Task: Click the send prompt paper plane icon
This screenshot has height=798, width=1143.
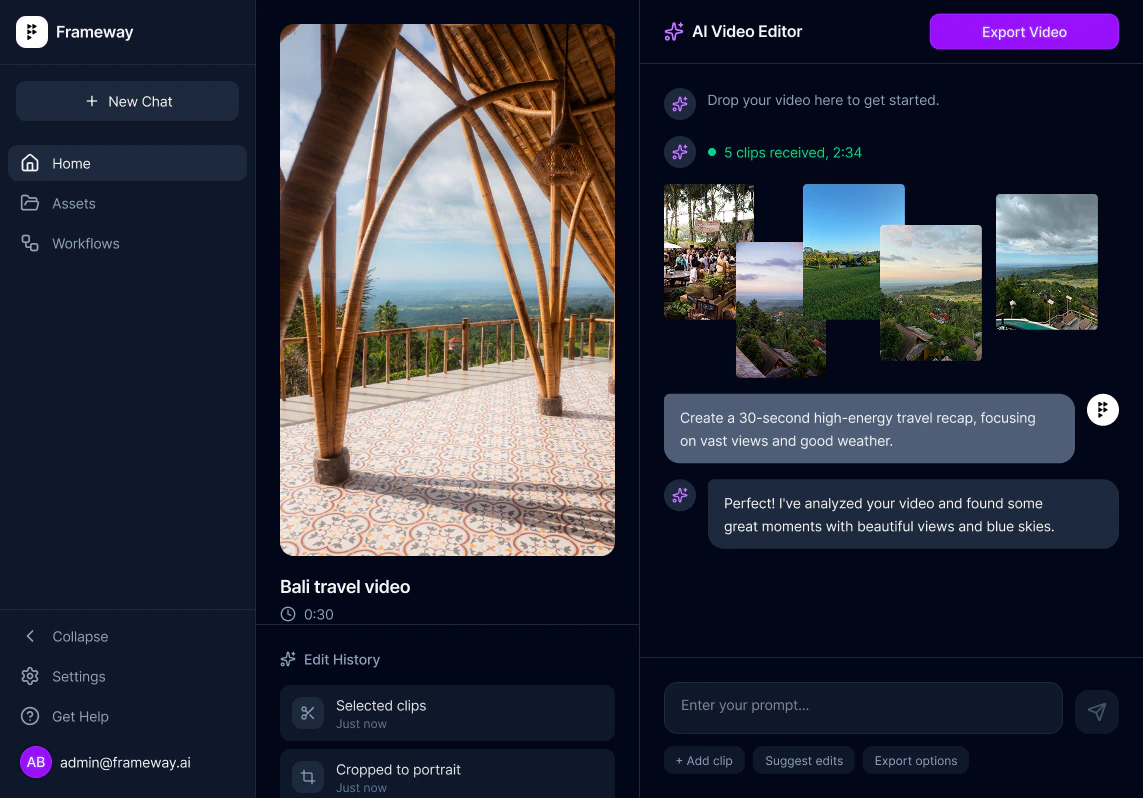Action: (x=1096, y=712)
